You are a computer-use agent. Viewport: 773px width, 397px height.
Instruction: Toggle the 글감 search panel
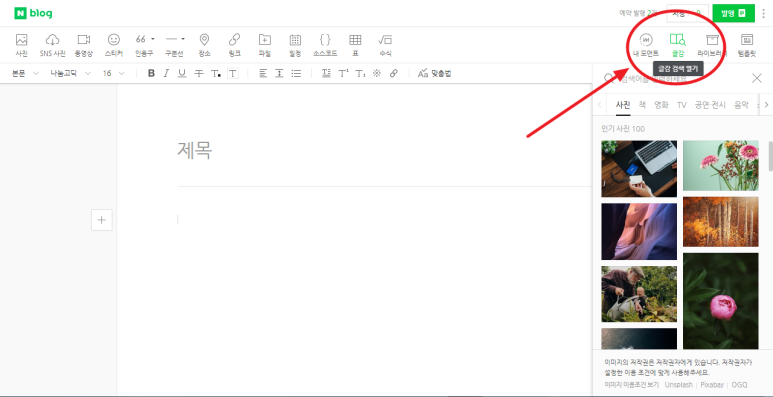point(677,45)
